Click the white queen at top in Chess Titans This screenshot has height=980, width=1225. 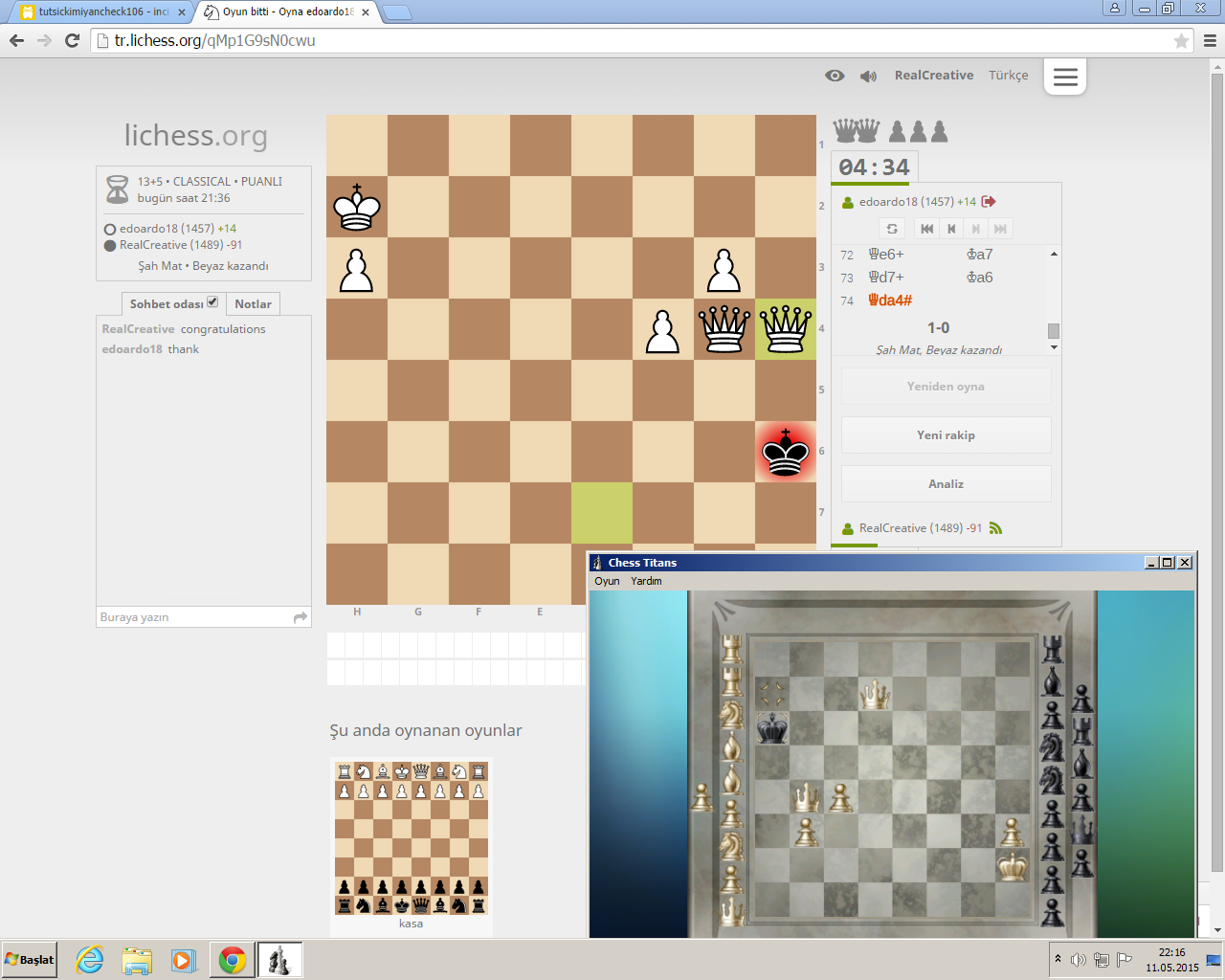coord(874,694)
